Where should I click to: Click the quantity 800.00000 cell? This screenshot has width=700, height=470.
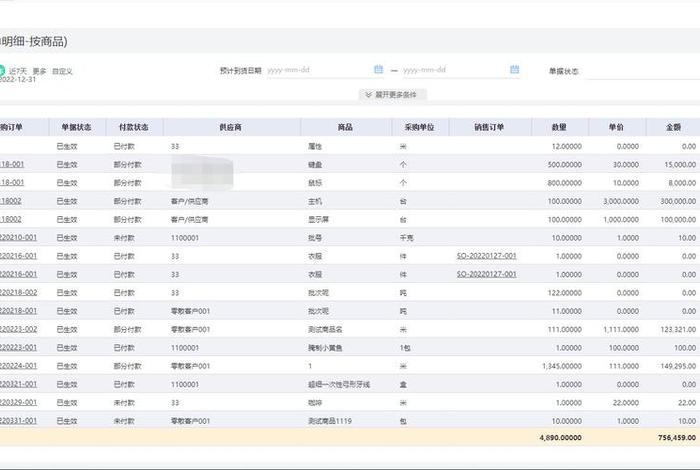(565, 183)
